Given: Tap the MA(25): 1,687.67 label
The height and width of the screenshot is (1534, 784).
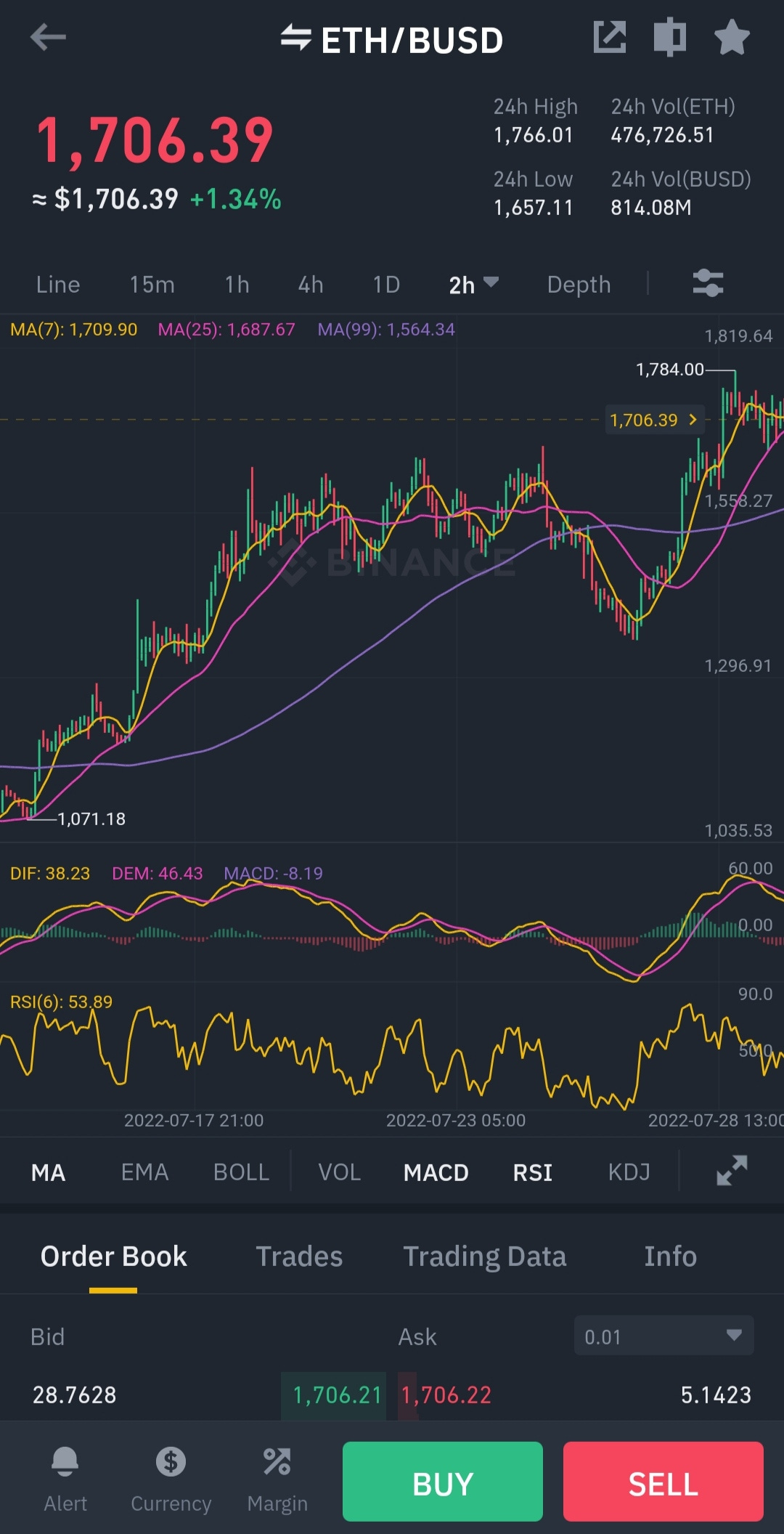Looking at the screenshot, I should point(226,330).
